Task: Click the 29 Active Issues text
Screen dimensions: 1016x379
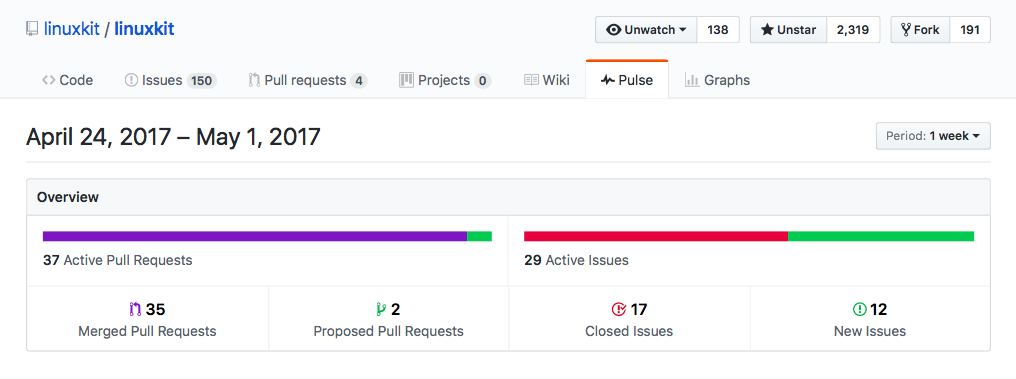Action: tap(576, 260)
